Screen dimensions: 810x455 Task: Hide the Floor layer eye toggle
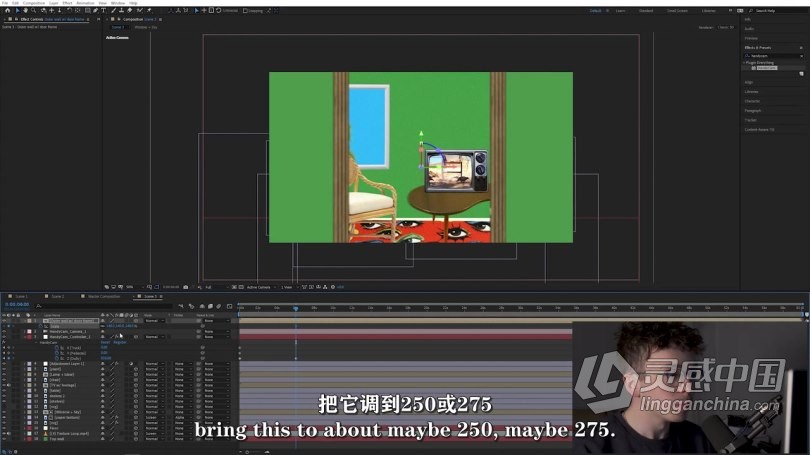pyautogui.click(x=4, y=428)
